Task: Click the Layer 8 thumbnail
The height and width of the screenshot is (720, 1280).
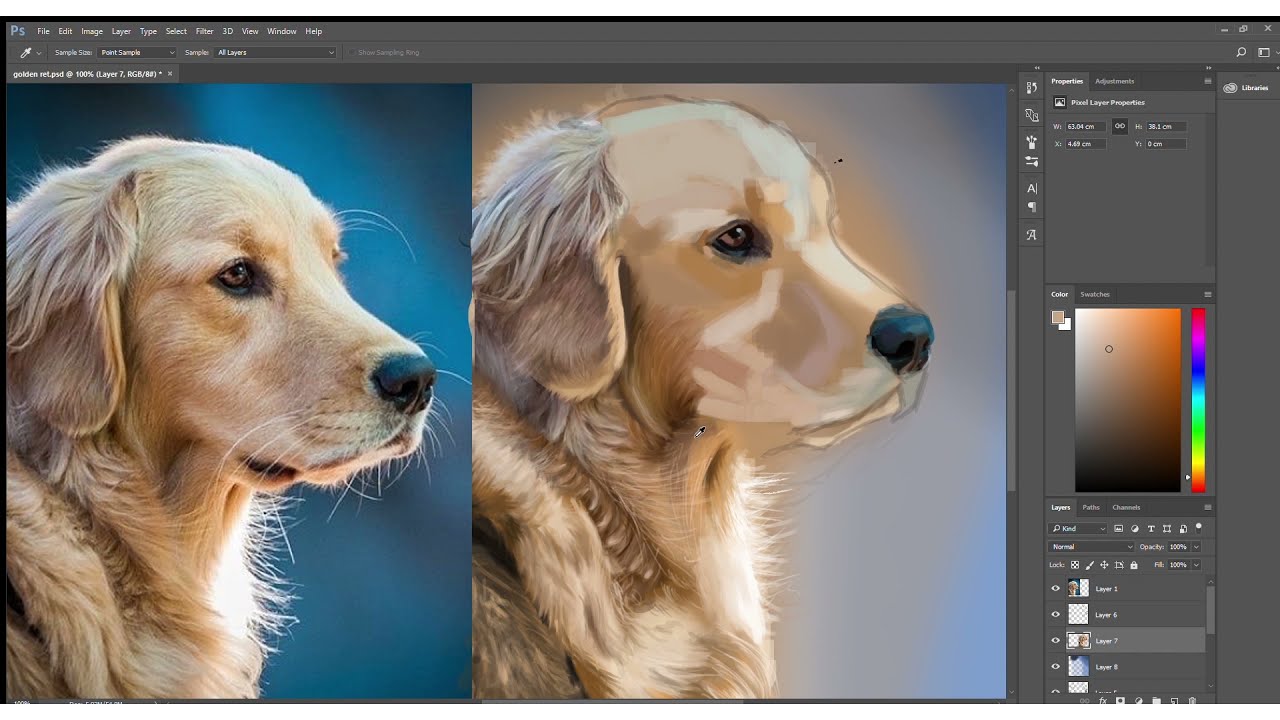Action: pos(1078,667)
